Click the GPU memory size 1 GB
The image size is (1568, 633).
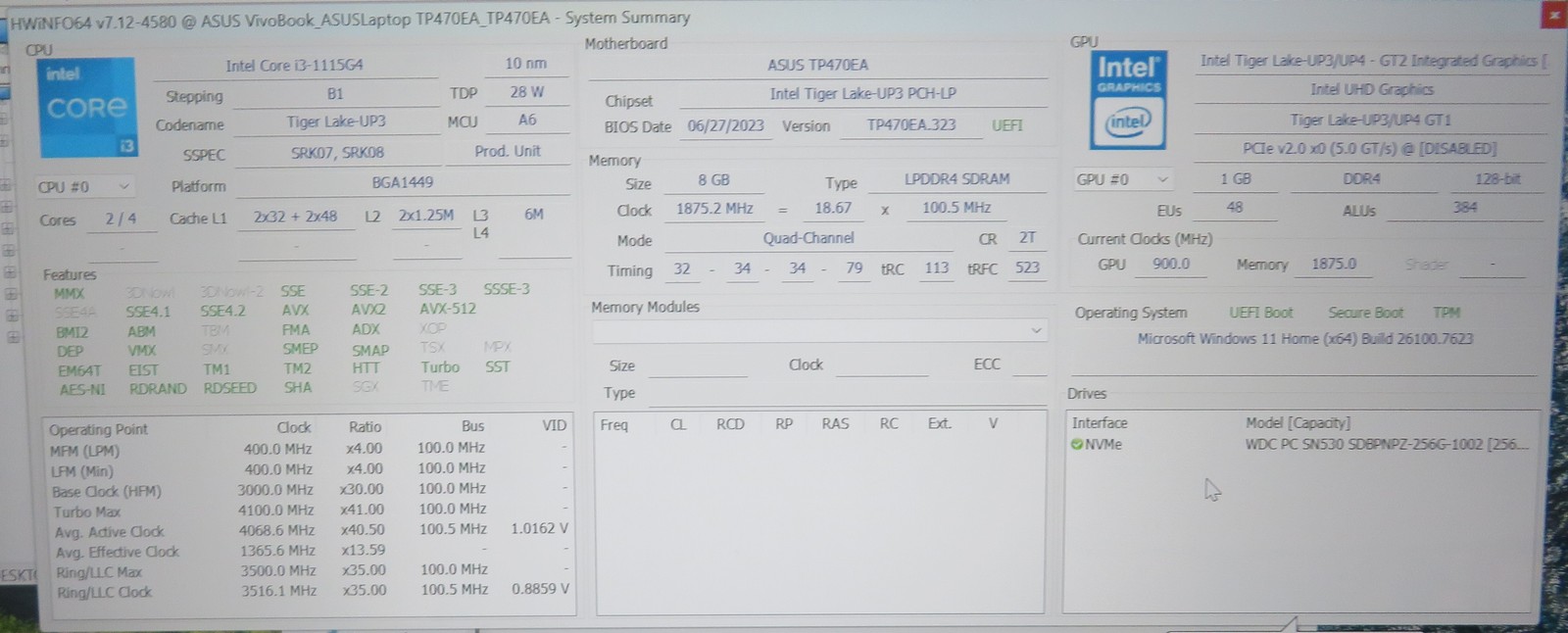[1235, 179]
